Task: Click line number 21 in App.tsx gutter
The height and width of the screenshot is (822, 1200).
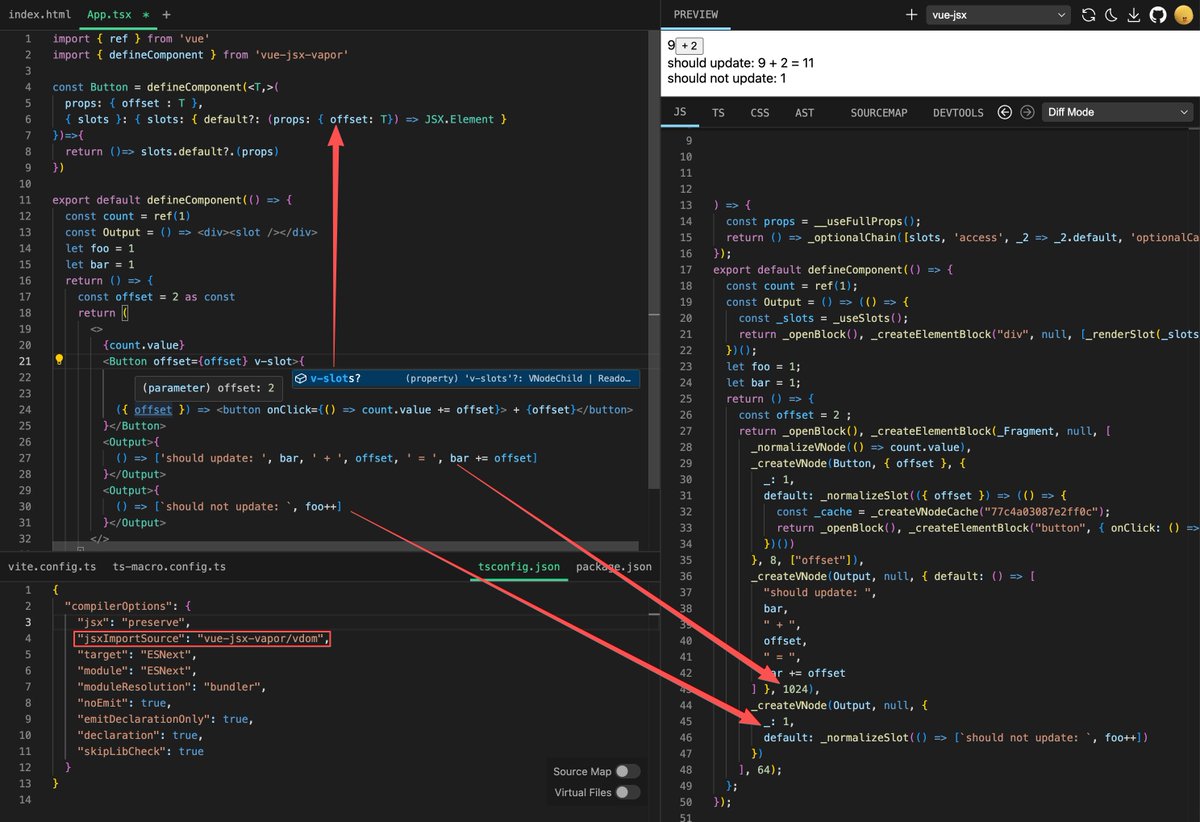Action: 26,361
